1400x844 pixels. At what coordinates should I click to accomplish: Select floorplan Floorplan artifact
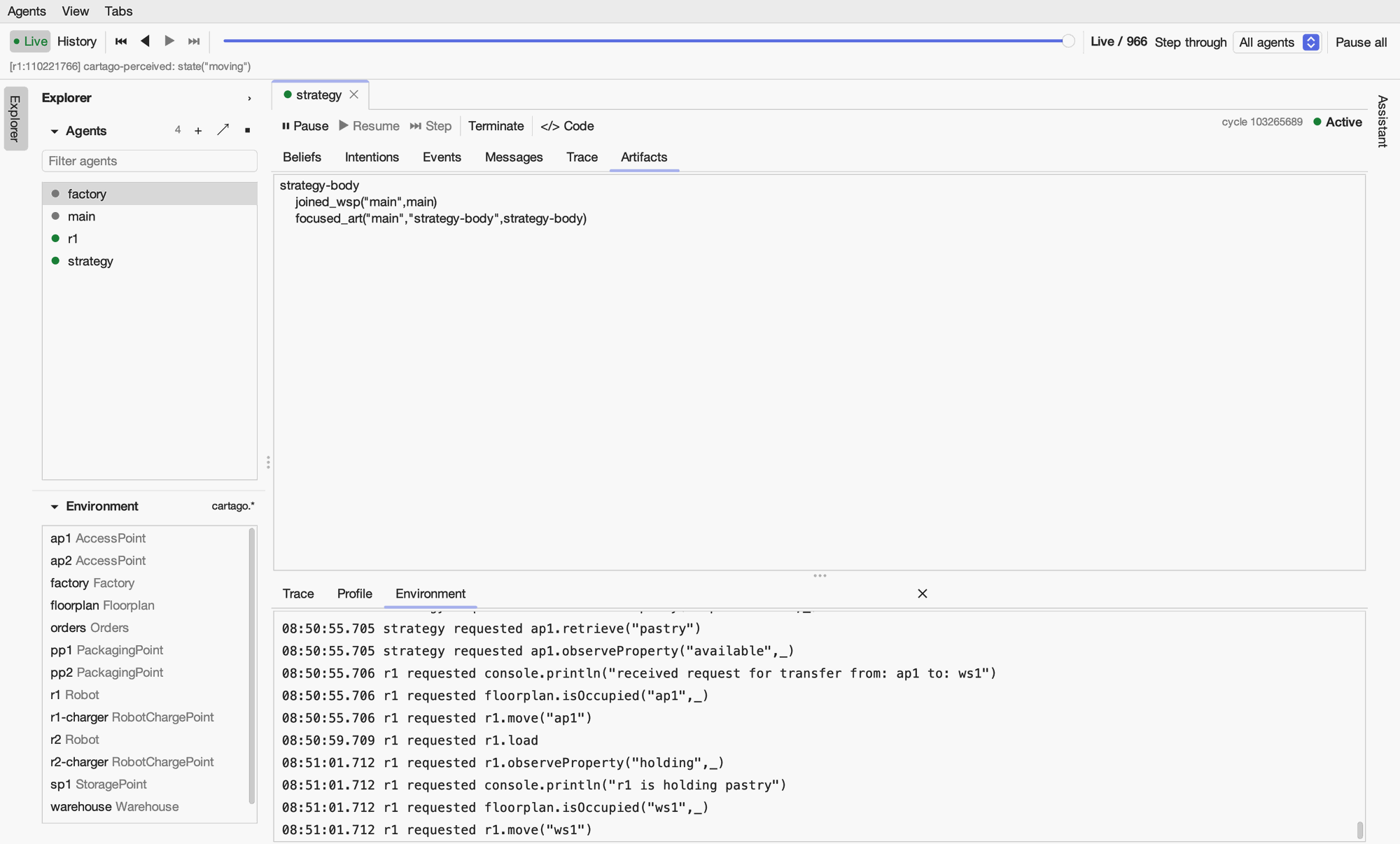(145, 605)
